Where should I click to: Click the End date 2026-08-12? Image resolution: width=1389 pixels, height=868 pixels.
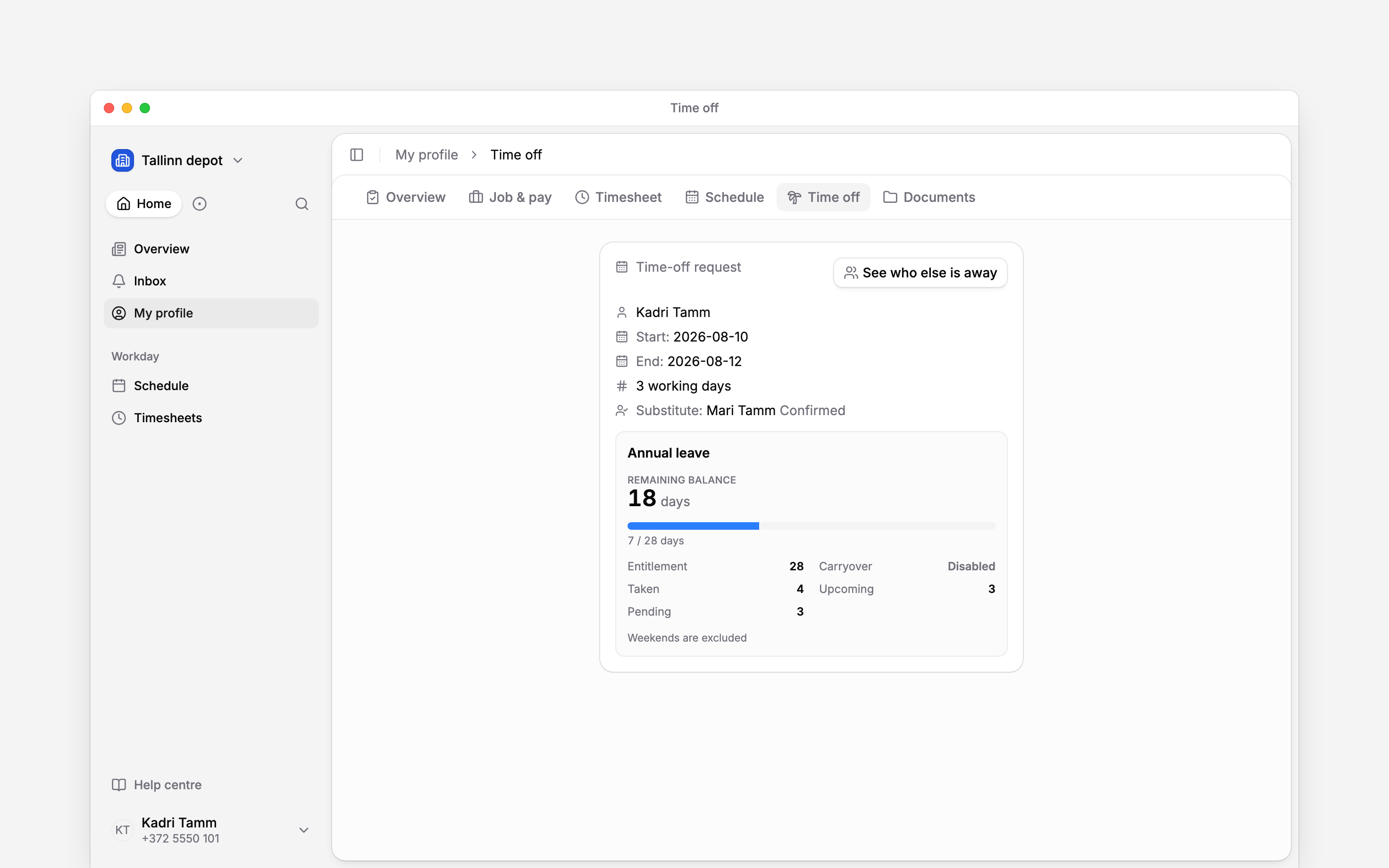coord(704,362)
